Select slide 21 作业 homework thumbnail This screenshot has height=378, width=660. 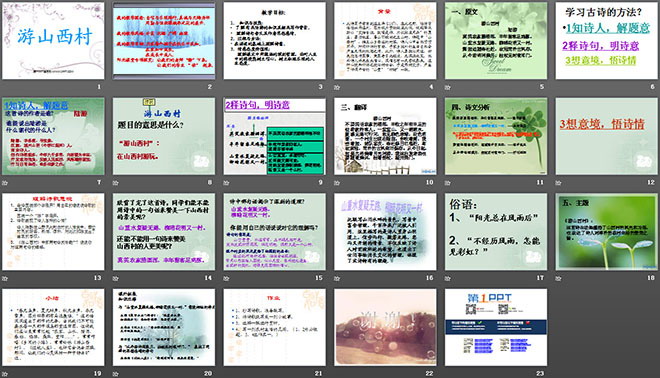[274, 327]
